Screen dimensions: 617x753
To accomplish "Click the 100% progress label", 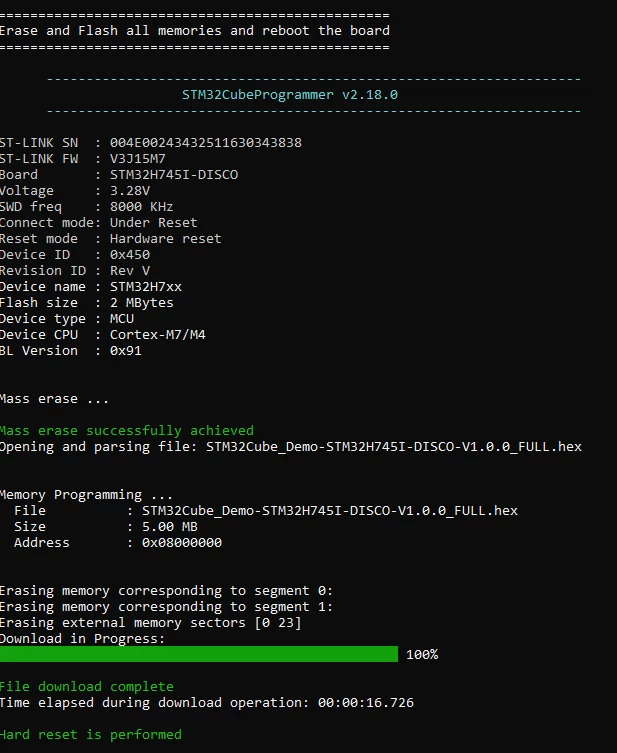I will click(422, 655).
